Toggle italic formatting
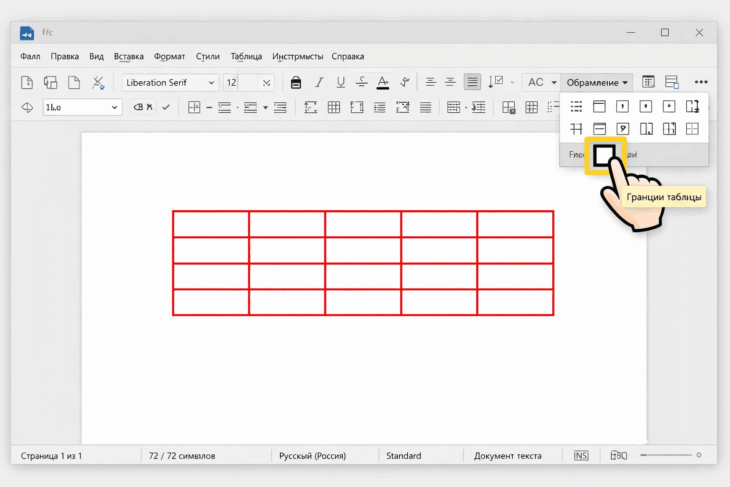The height and width of the screenshot is (487, 730). click(319, 82)
